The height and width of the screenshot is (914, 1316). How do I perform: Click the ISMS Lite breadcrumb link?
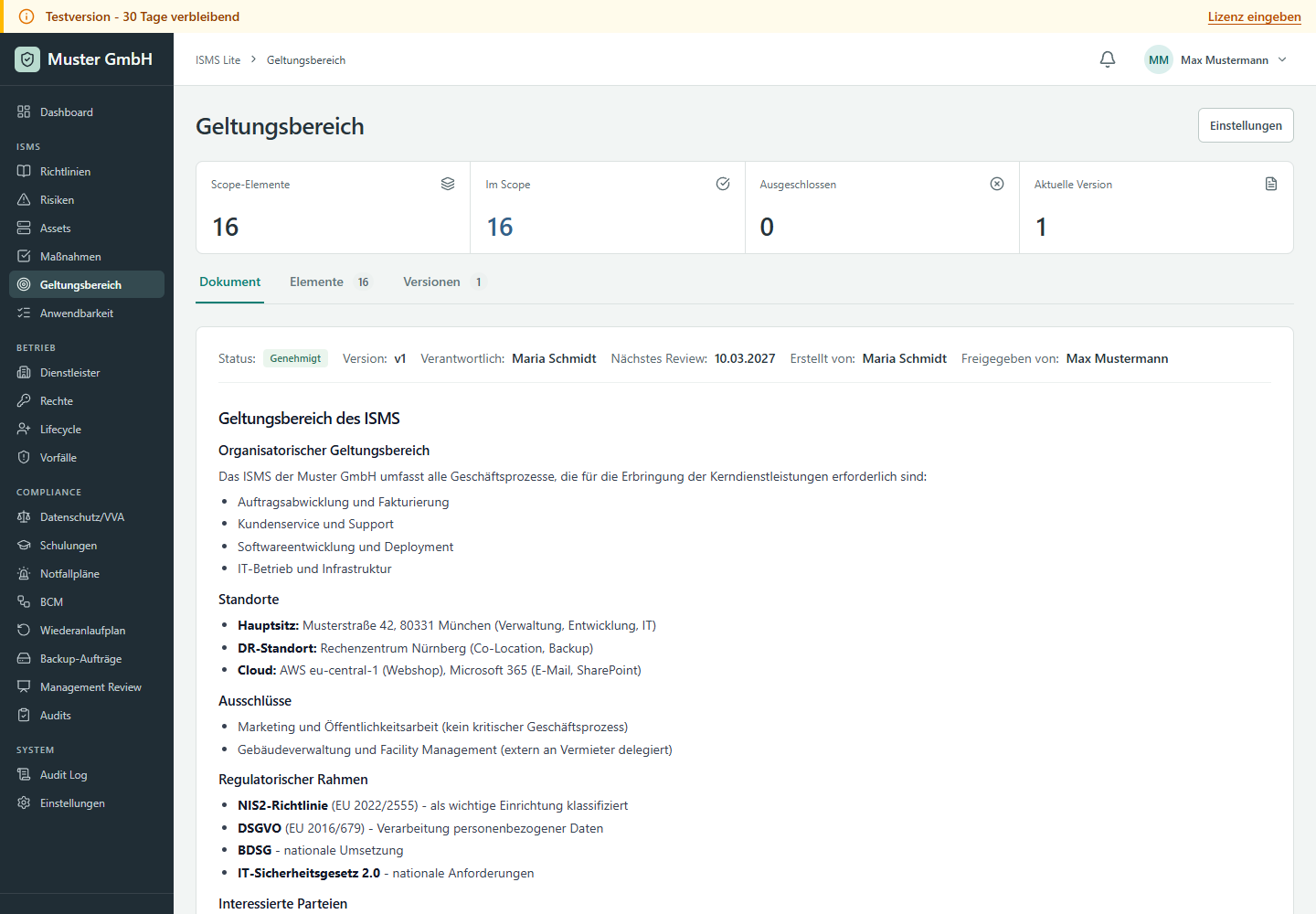click(x=218, y=60)
